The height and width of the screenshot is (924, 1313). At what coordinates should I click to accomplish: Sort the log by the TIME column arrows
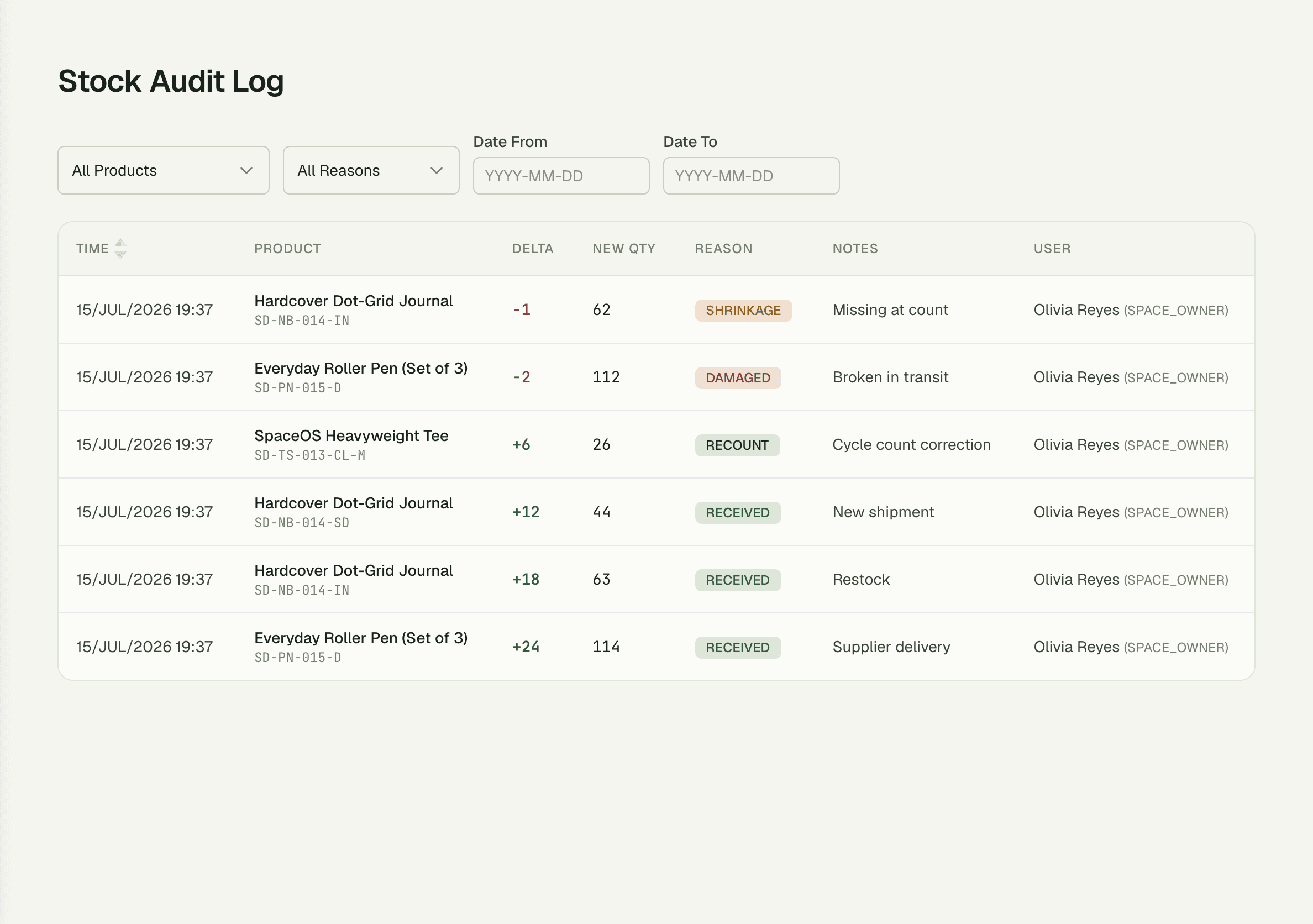(120, 249)
